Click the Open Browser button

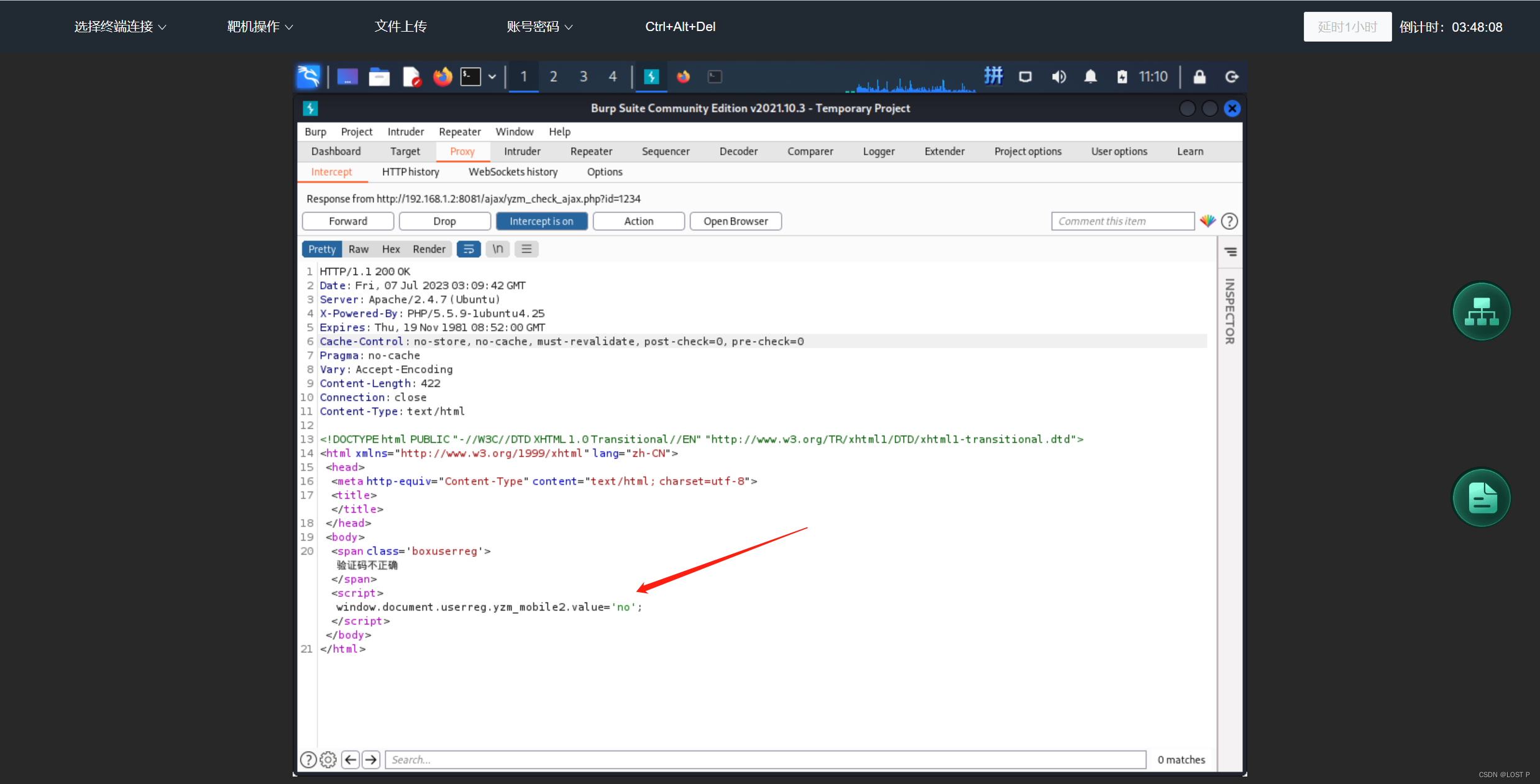point(735,221)
